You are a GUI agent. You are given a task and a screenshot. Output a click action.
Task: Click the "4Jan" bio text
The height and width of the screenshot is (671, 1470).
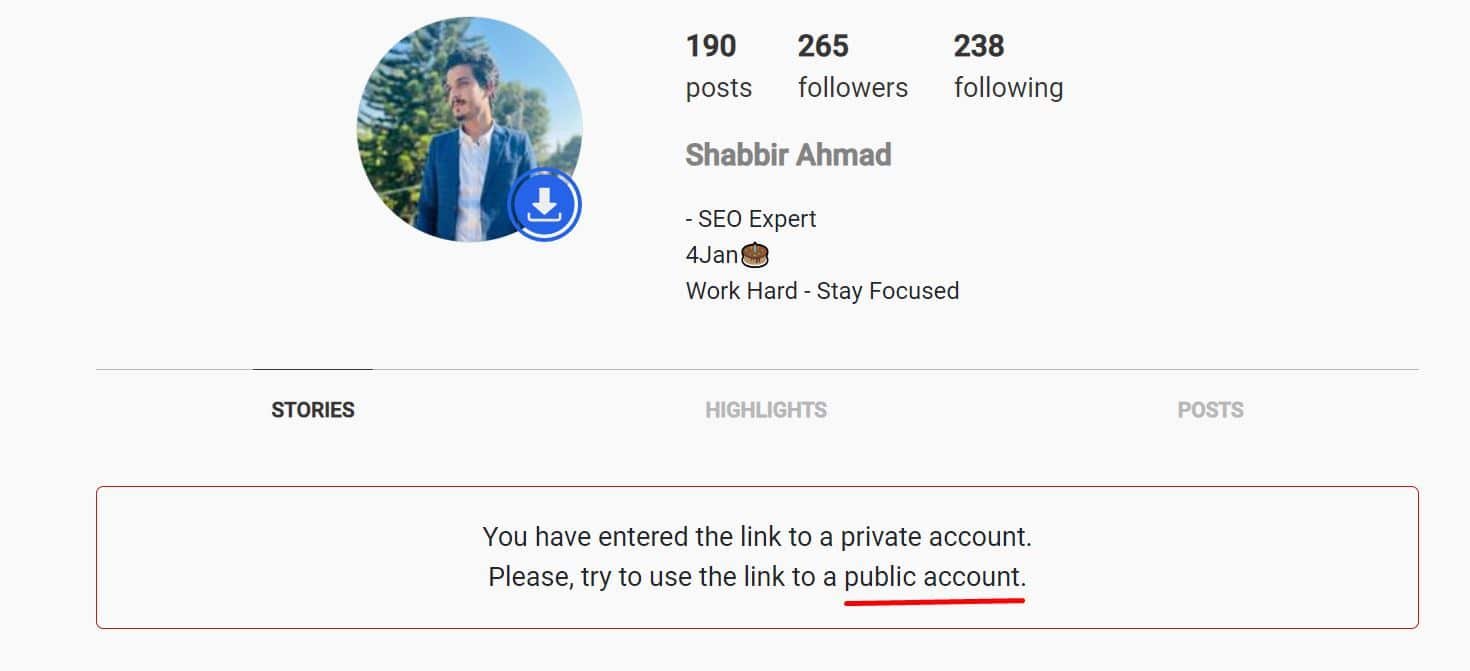point(712,255)
